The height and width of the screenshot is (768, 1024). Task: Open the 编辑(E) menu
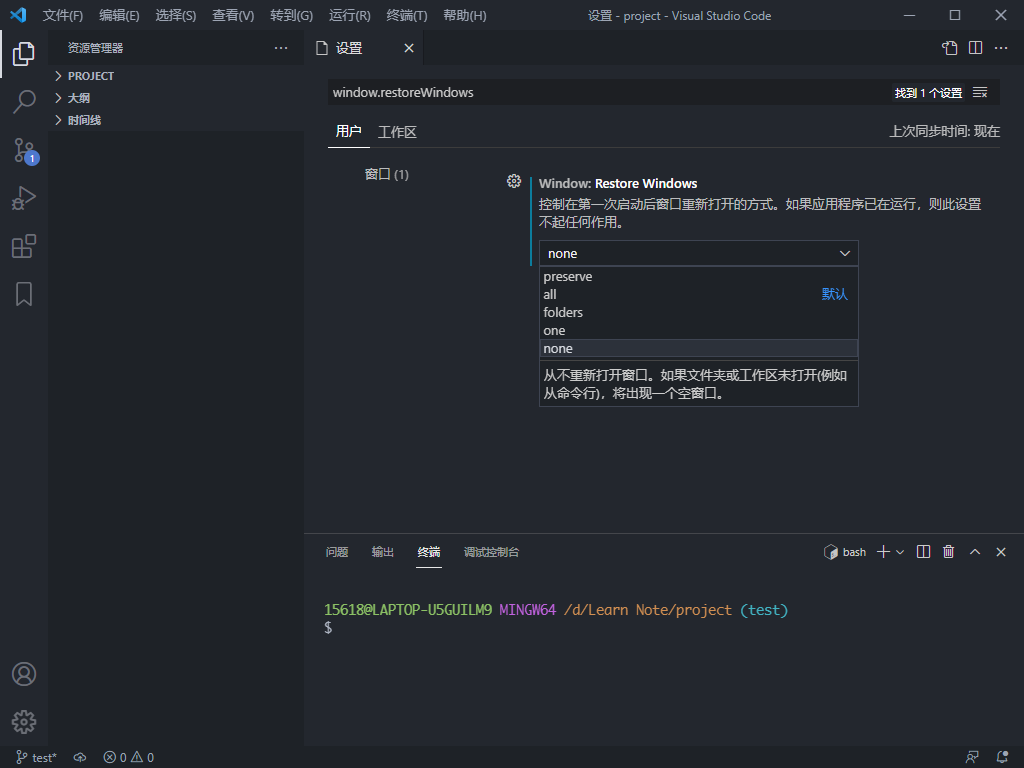(x=119, y=16)
